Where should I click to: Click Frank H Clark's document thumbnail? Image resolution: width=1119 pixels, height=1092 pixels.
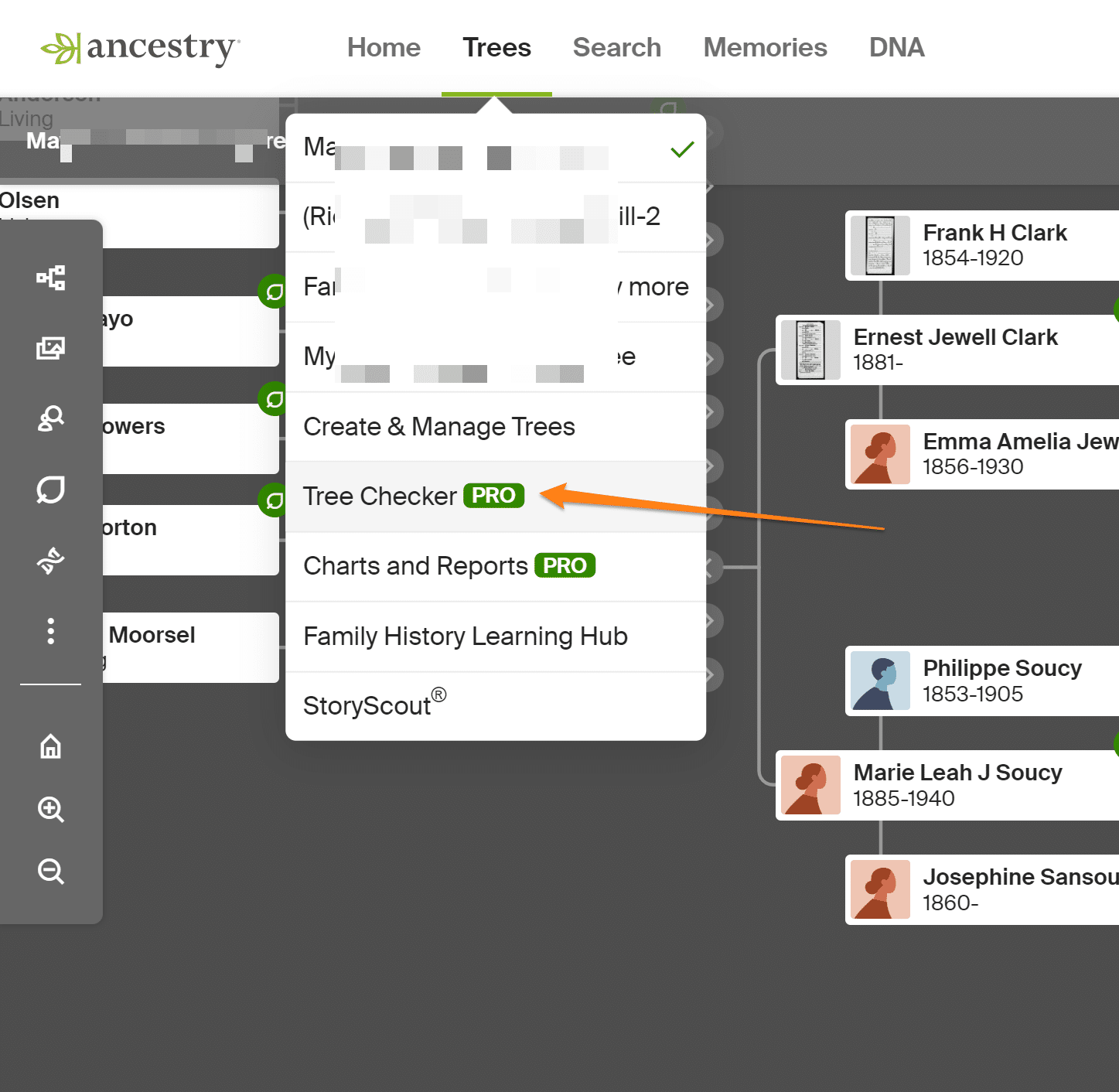880,245
